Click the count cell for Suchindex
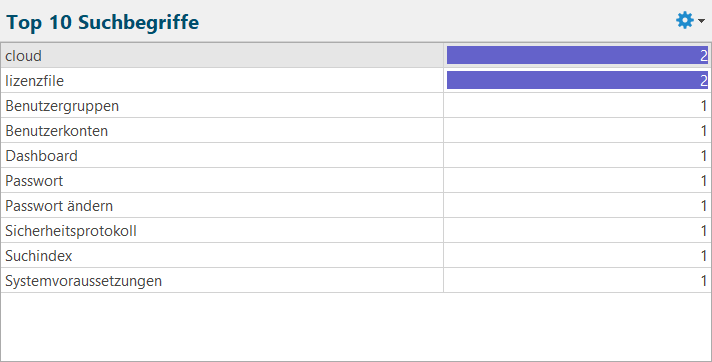 [x=577, y=255]
